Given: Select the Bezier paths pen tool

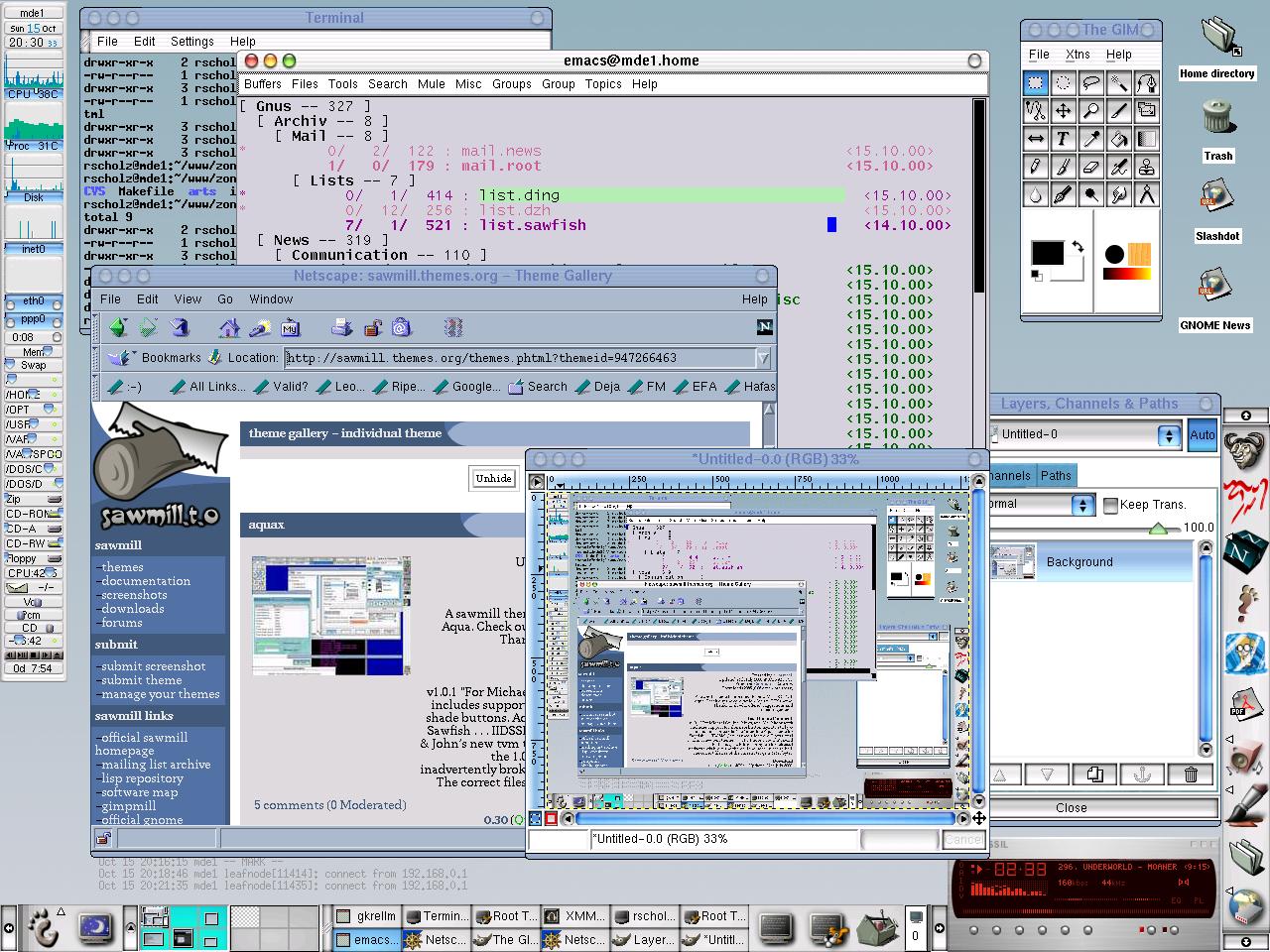Looking at the screenshot, I should (x=1146, y=83).
